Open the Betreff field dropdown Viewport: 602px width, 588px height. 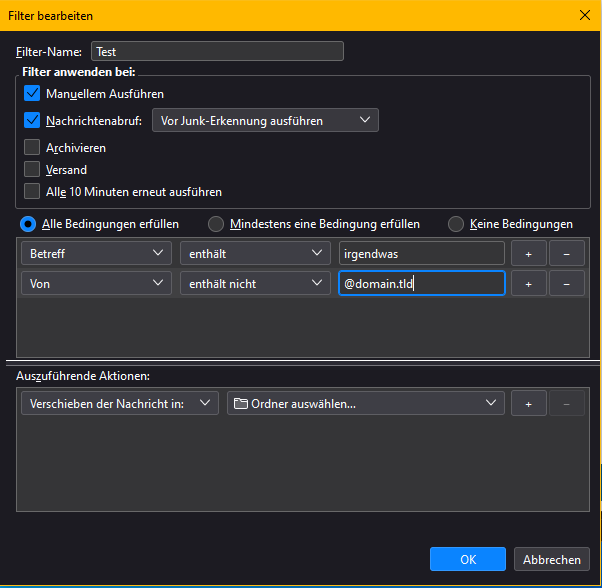tap(96, 254)
